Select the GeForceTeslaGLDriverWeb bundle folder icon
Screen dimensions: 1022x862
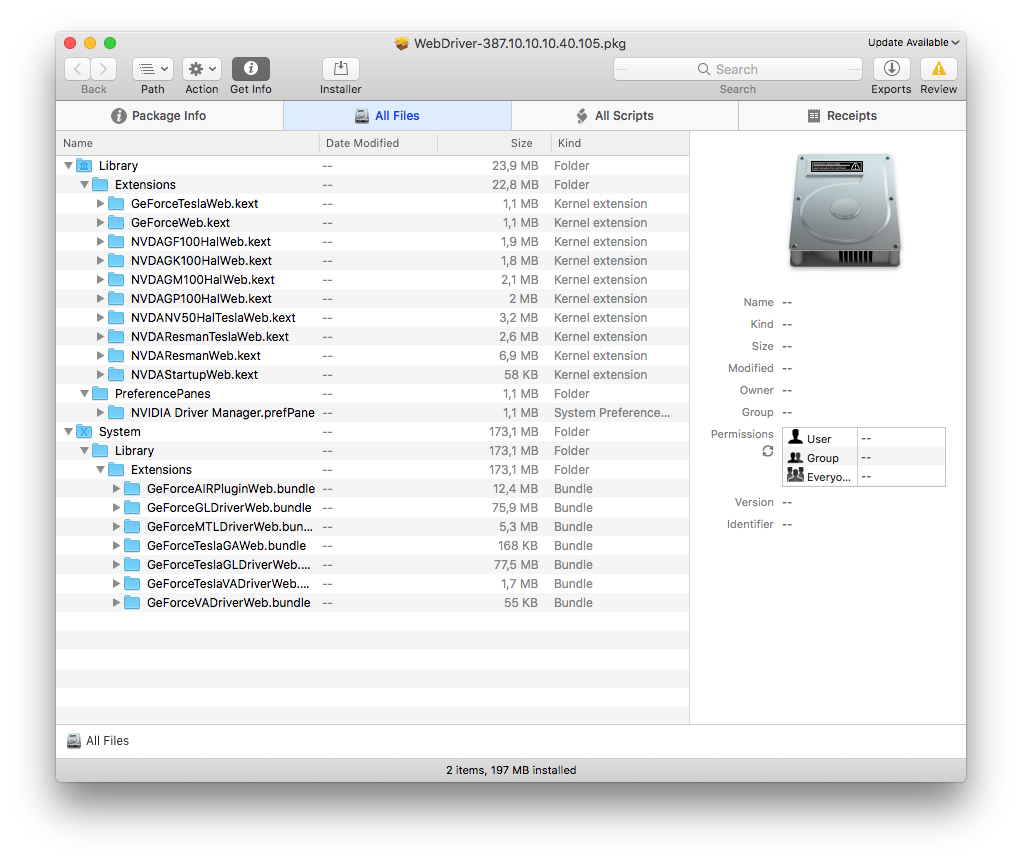click(132, 564)
